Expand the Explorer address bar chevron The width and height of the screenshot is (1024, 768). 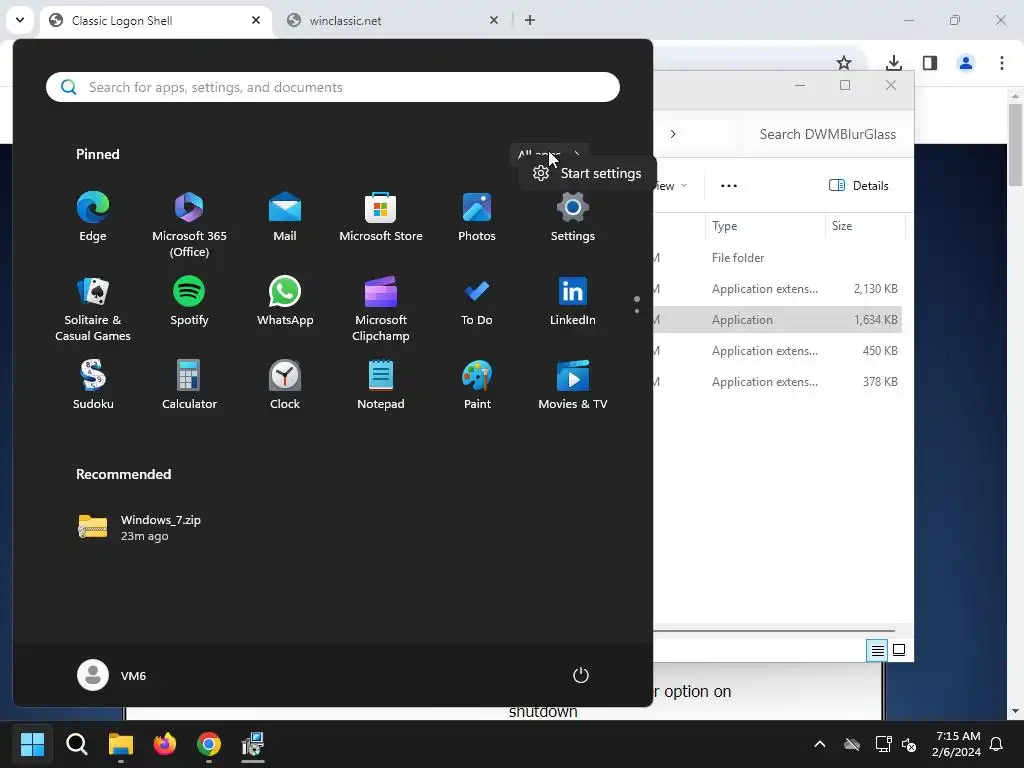(673, 134)
